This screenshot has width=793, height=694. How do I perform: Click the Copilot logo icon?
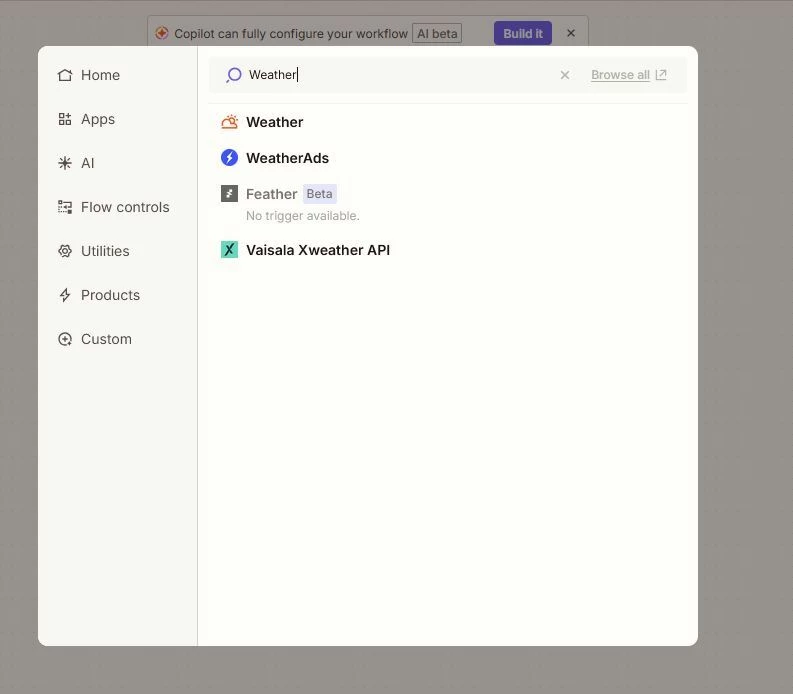pos(162,33)
